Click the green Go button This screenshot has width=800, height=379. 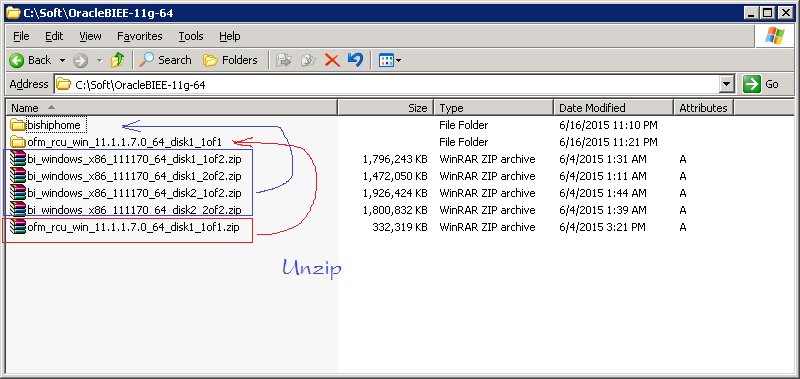click(x=762, y=84)
